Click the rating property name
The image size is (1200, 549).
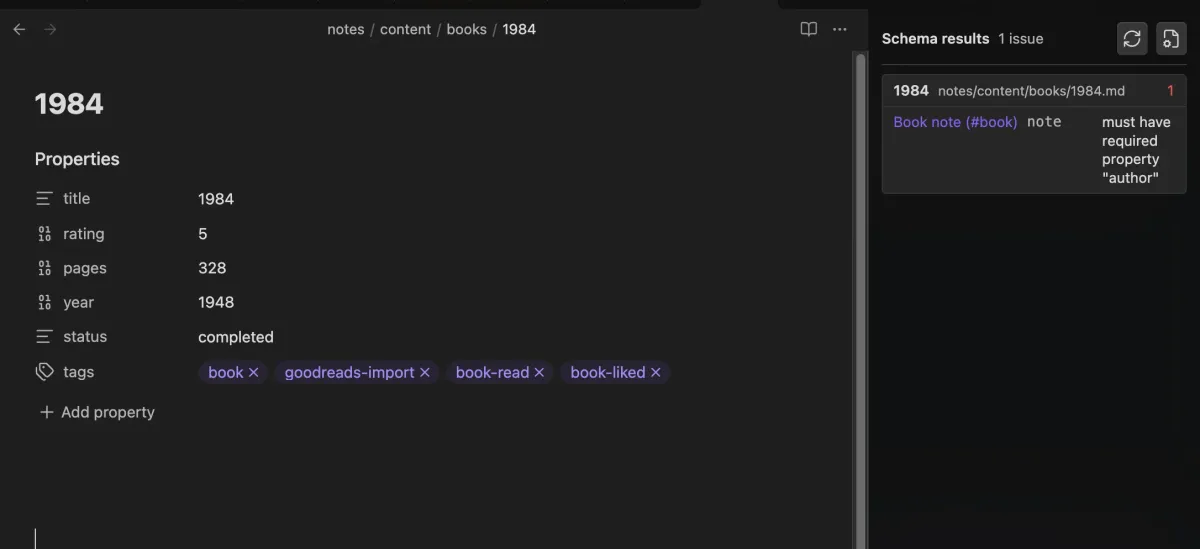click(x=83, y=234)
